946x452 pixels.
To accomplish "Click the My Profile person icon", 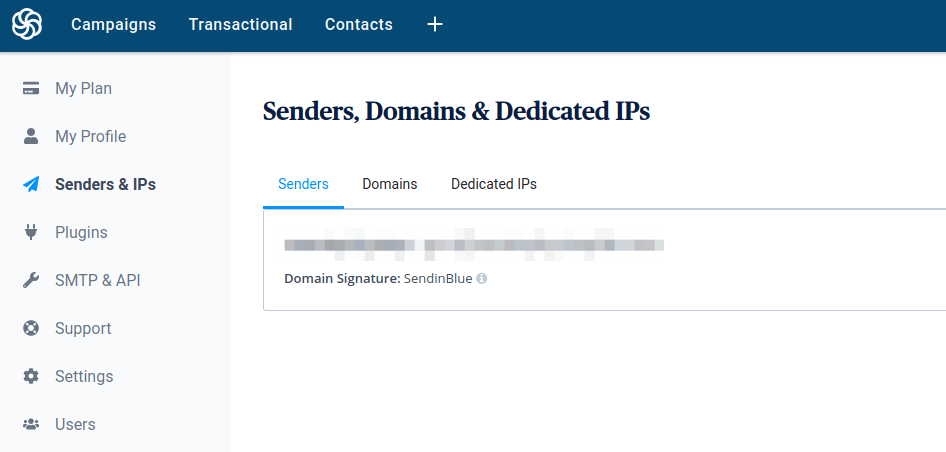I will (x=31, y=136).
